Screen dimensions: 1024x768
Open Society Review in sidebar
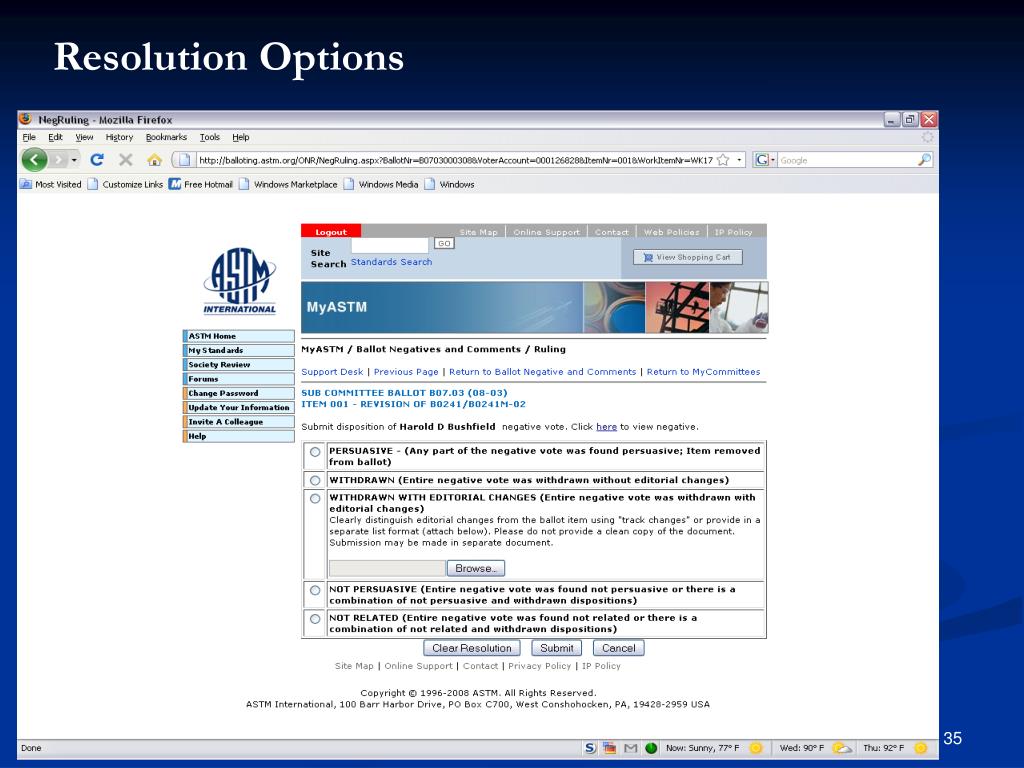pos(239,364)
